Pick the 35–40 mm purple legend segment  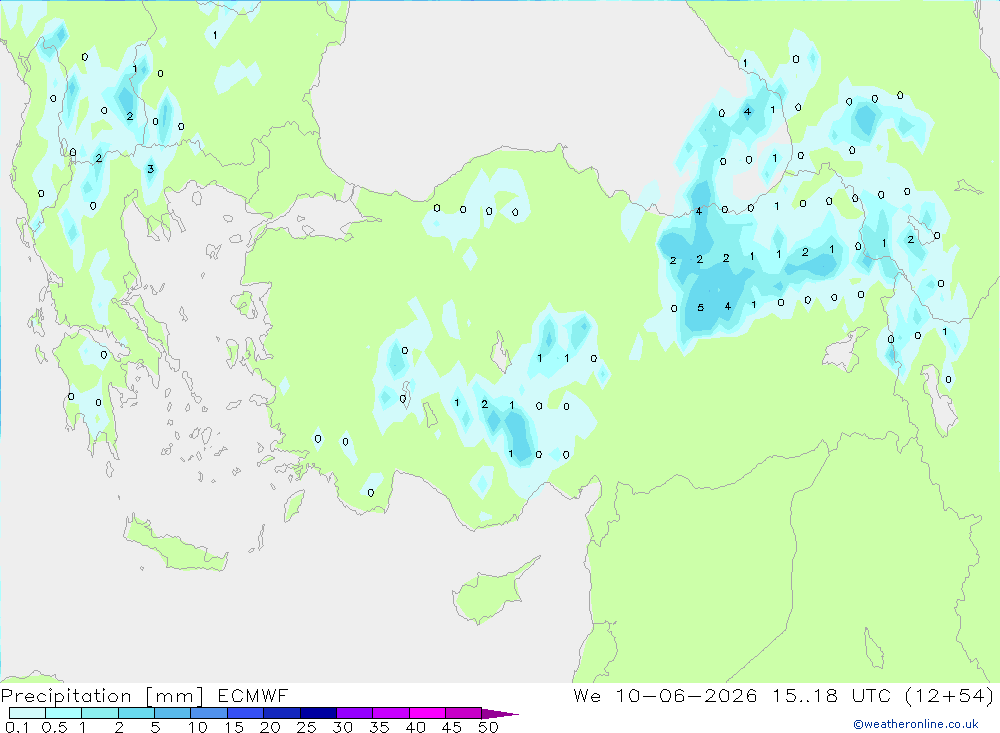391,713
